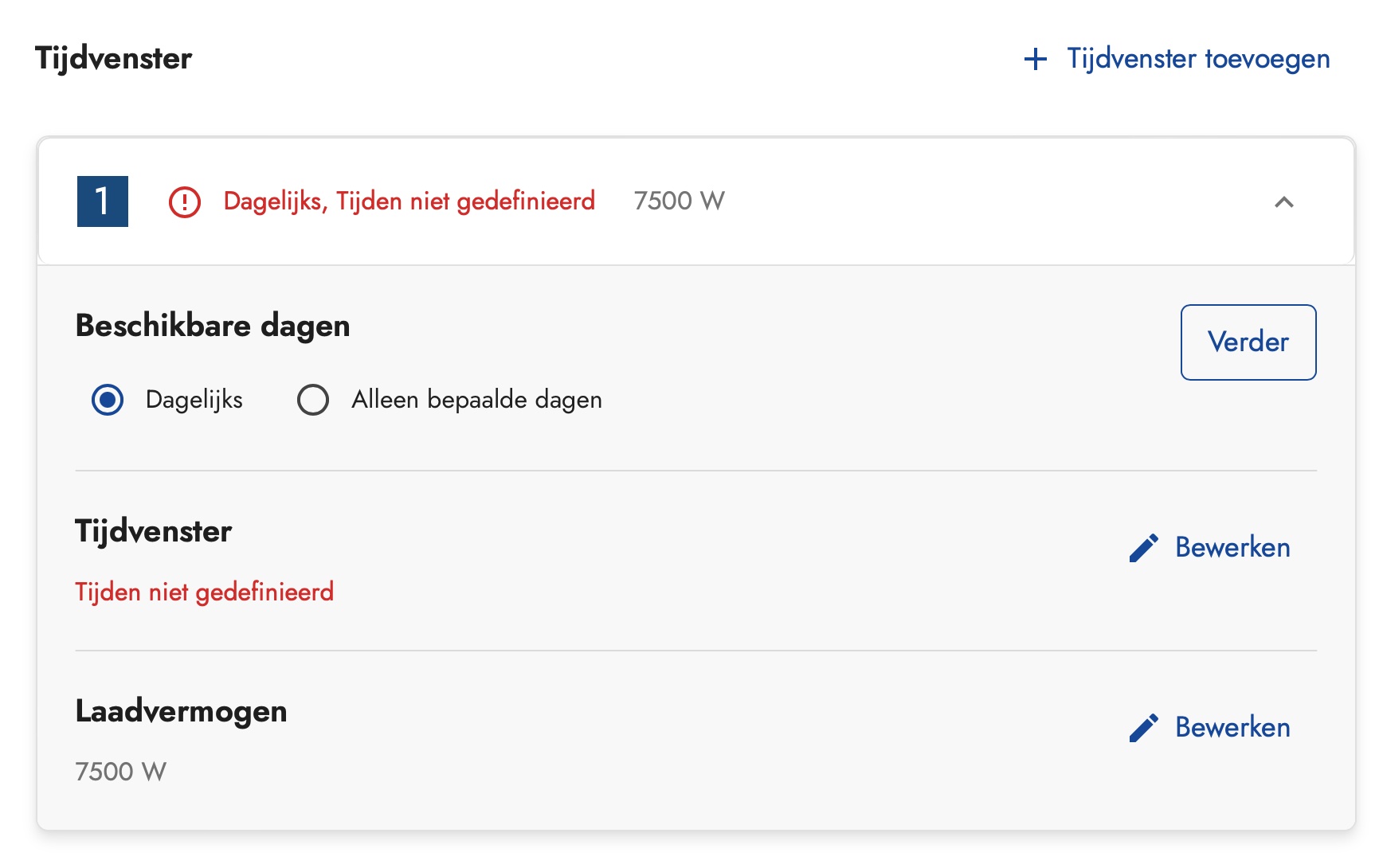This screenshot has height=868, width=1383.
Task: Click the red warning icon in window 1
Action: coord(184,201)
